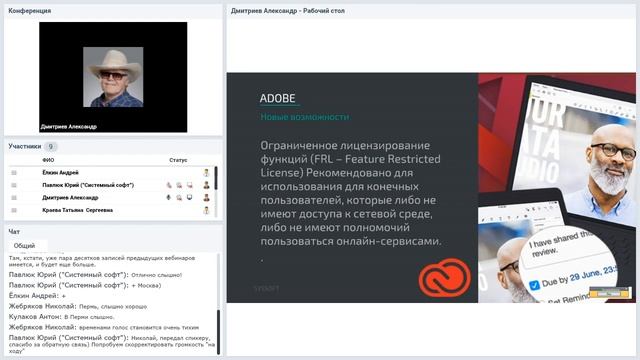Toggle microphone icon for Дмитриев Александр

point(169,198)
